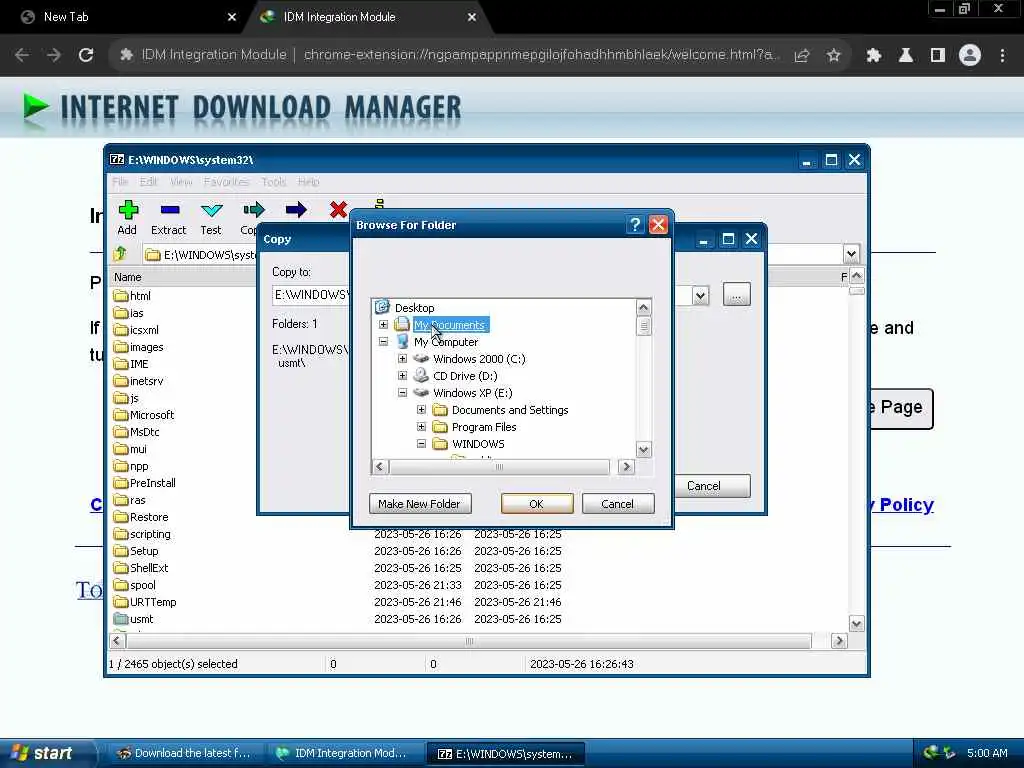Collapse My Computer tree node
This screenshot has width=1024, height=768.
pos(383,342)
